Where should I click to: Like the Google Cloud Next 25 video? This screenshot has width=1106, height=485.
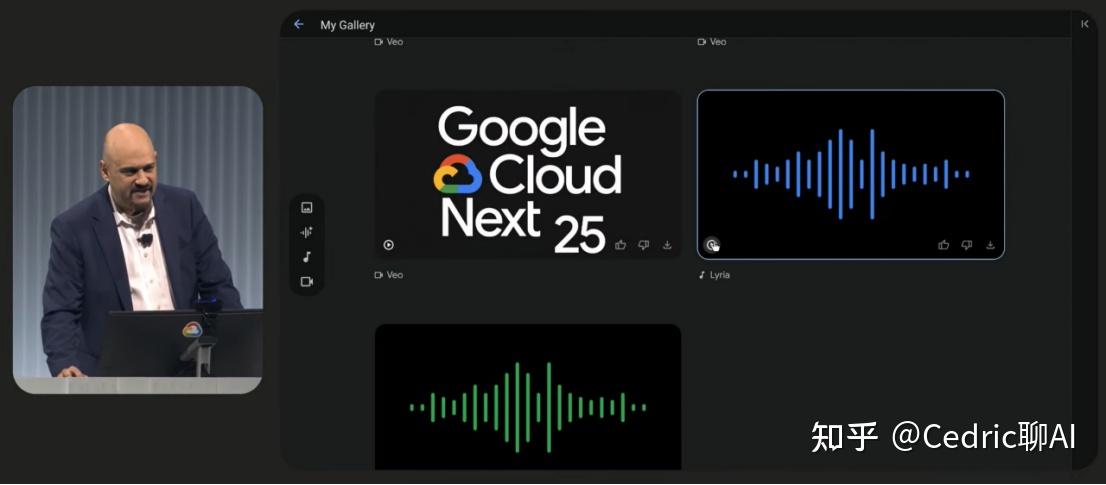(621, 245)
